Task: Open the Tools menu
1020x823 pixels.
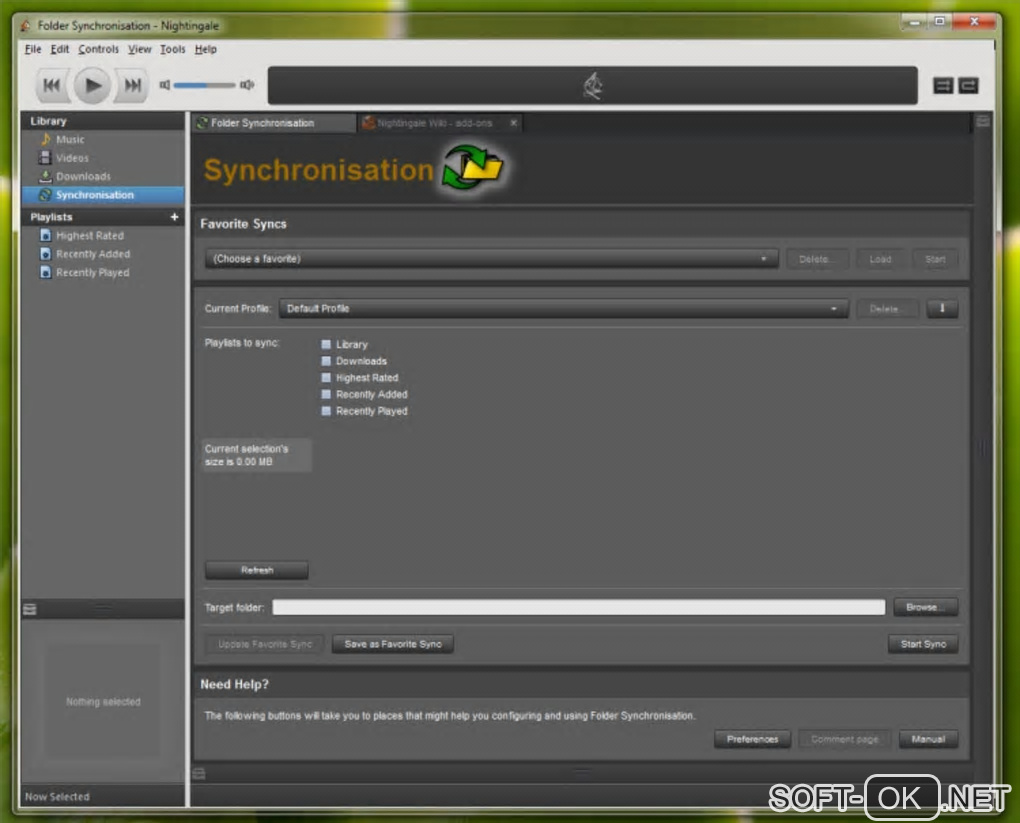Action: [172, 49]
